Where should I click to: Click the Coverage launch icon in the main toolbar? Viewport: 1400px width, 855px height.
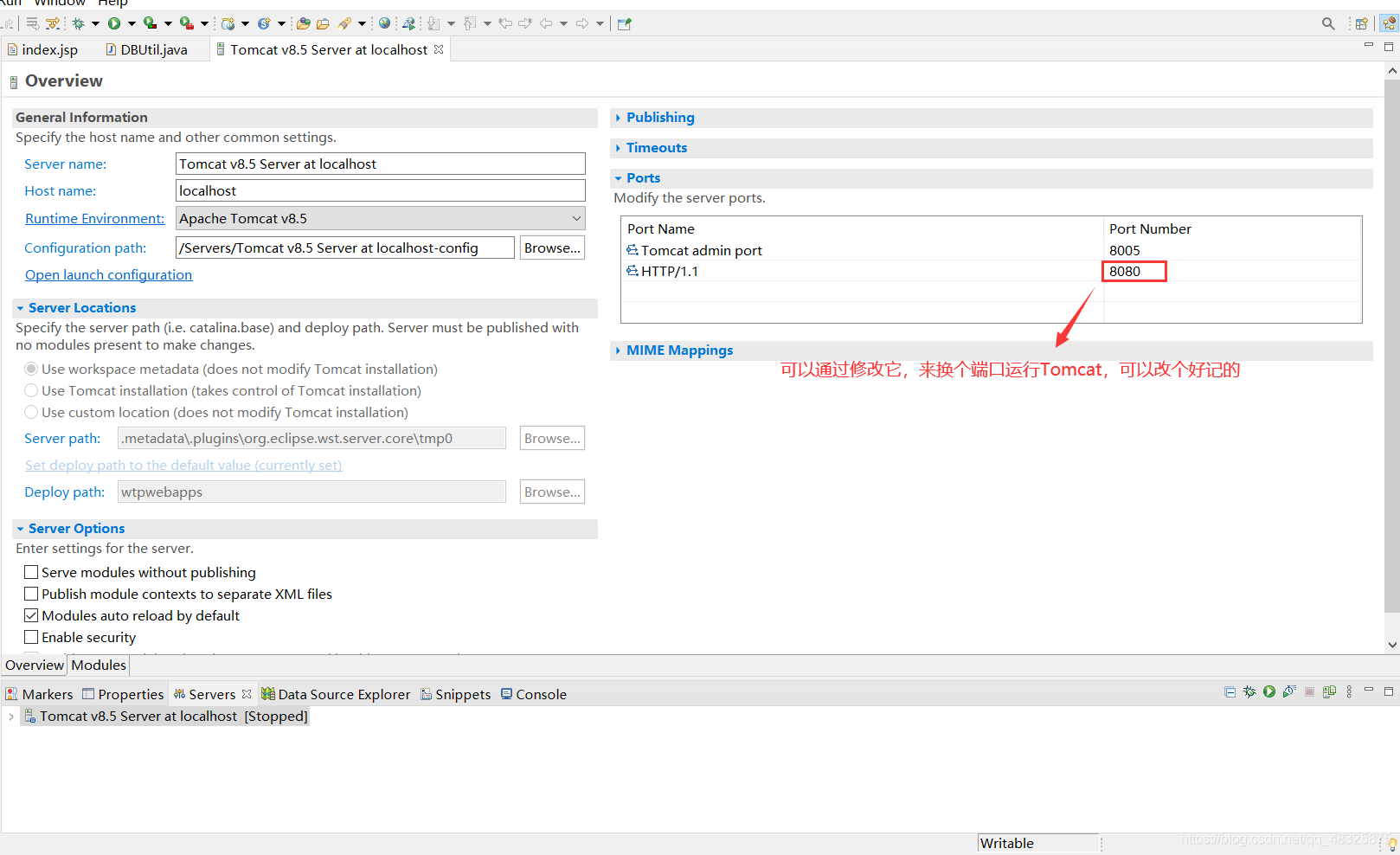(150, 23)
